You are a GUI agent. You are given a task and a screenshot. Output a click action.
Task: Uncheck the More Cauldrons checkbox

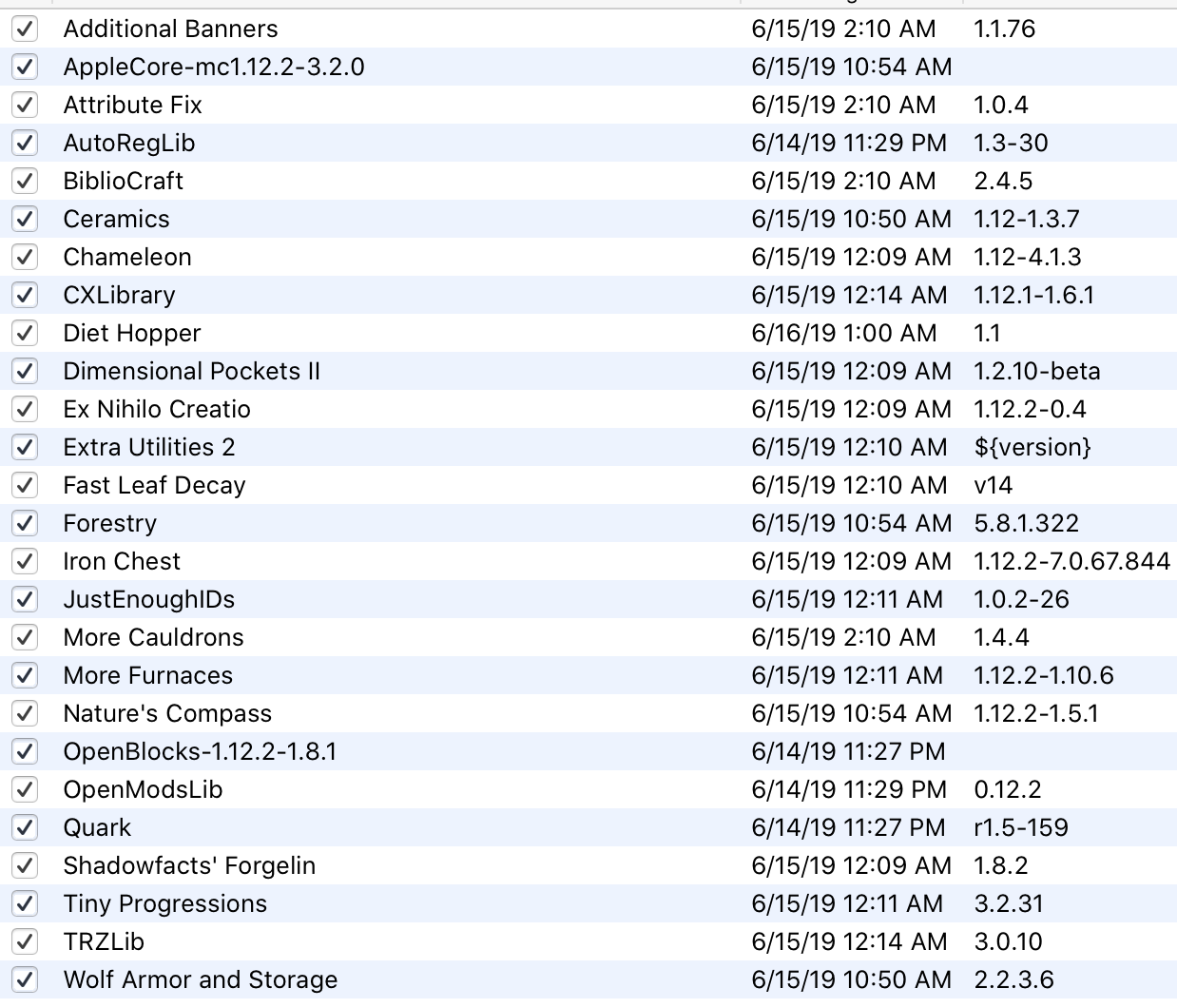tap(25, 637)
